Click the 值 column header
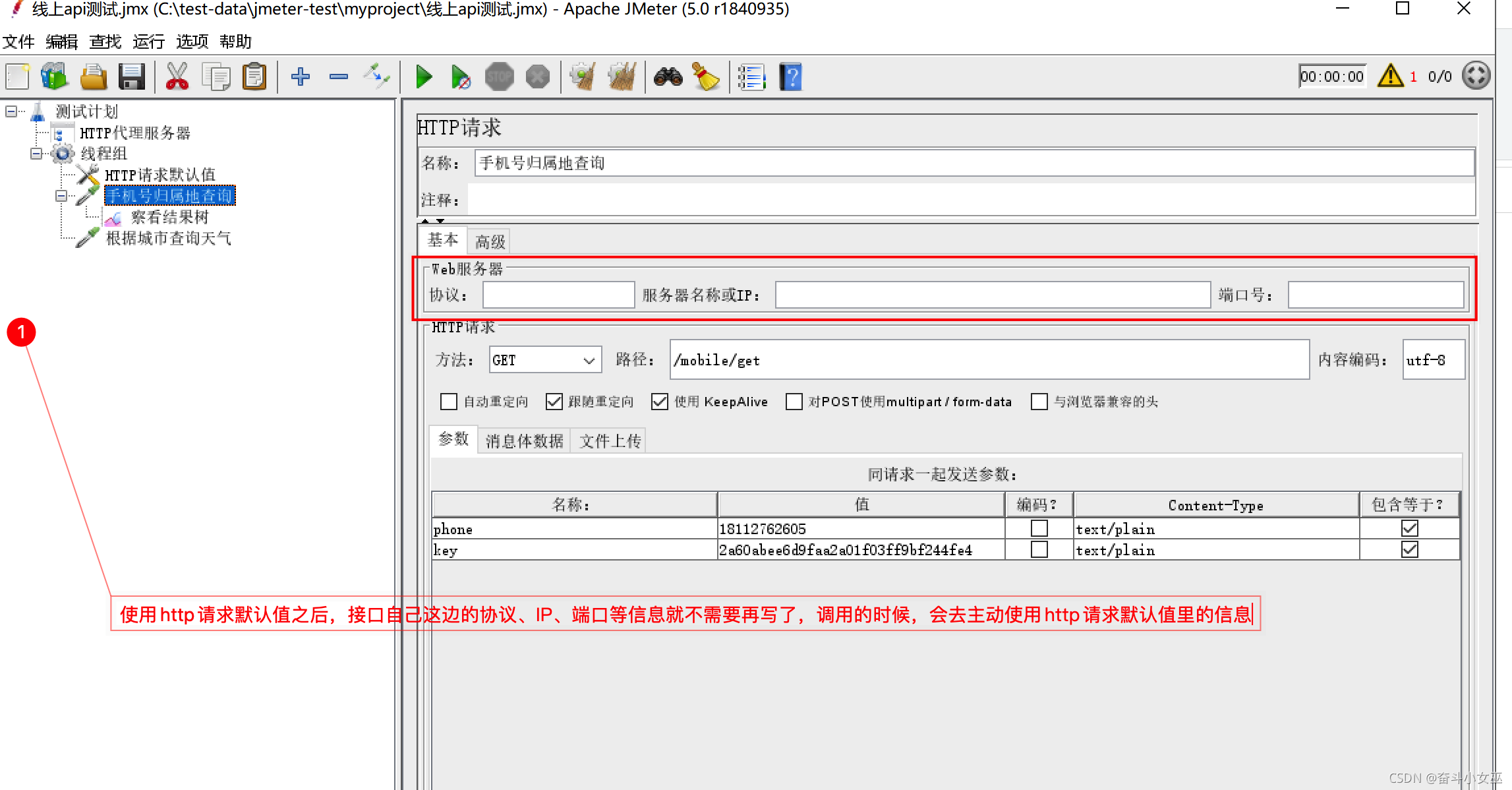This screenshot has width=1512, height=790. tap(861, 504)
